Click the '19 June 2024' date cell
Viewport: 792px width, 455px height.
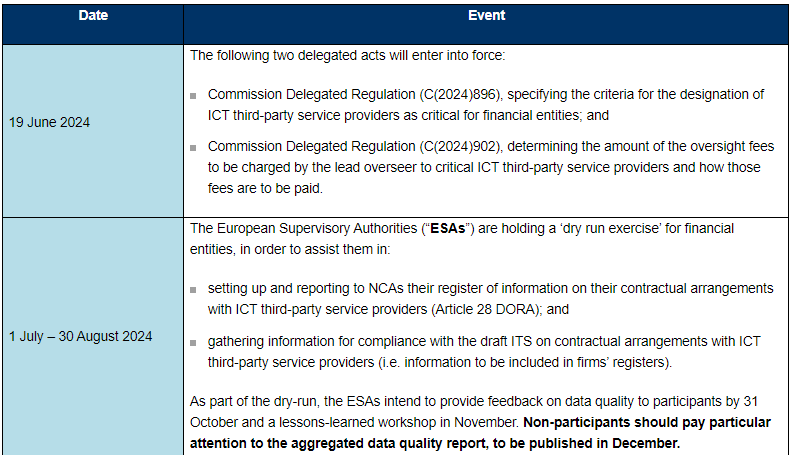pyautogui.click(x=50, y=122)
